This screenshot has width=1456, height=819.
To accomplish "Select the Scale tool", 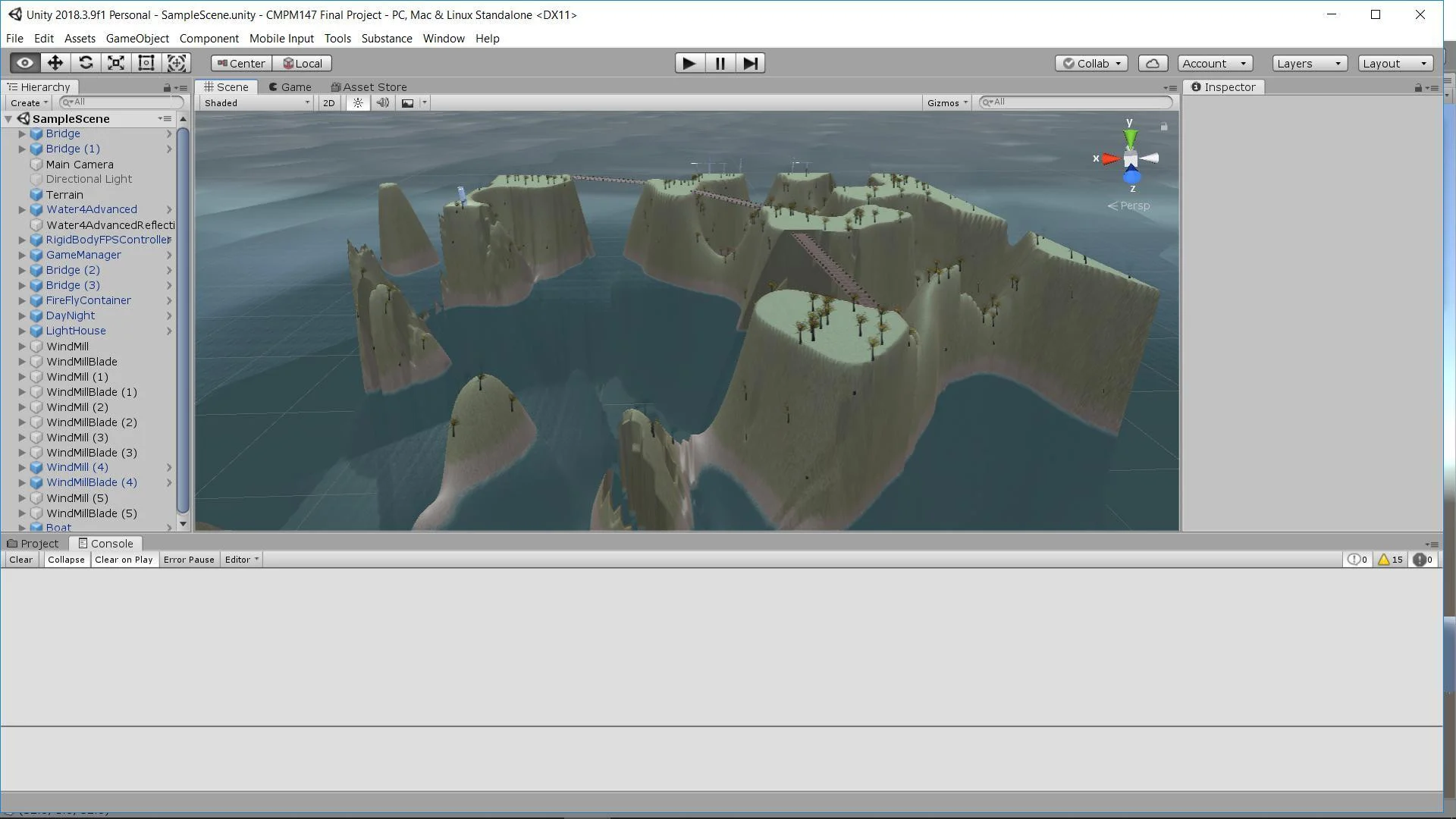I will (115, 63).
